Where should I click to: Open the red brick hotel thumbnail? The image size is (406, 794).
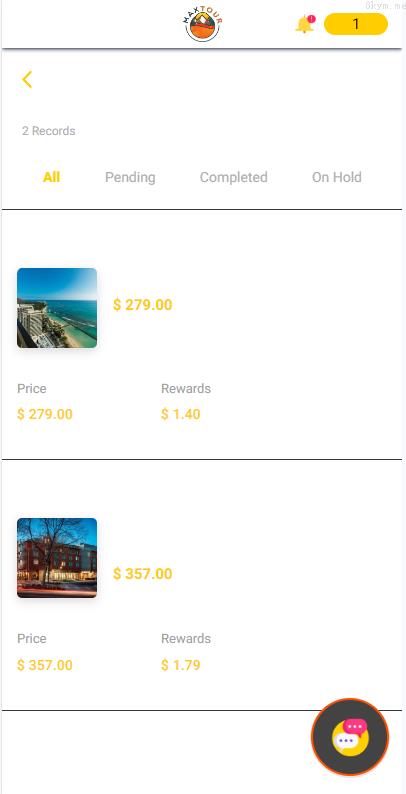[57, 558]
